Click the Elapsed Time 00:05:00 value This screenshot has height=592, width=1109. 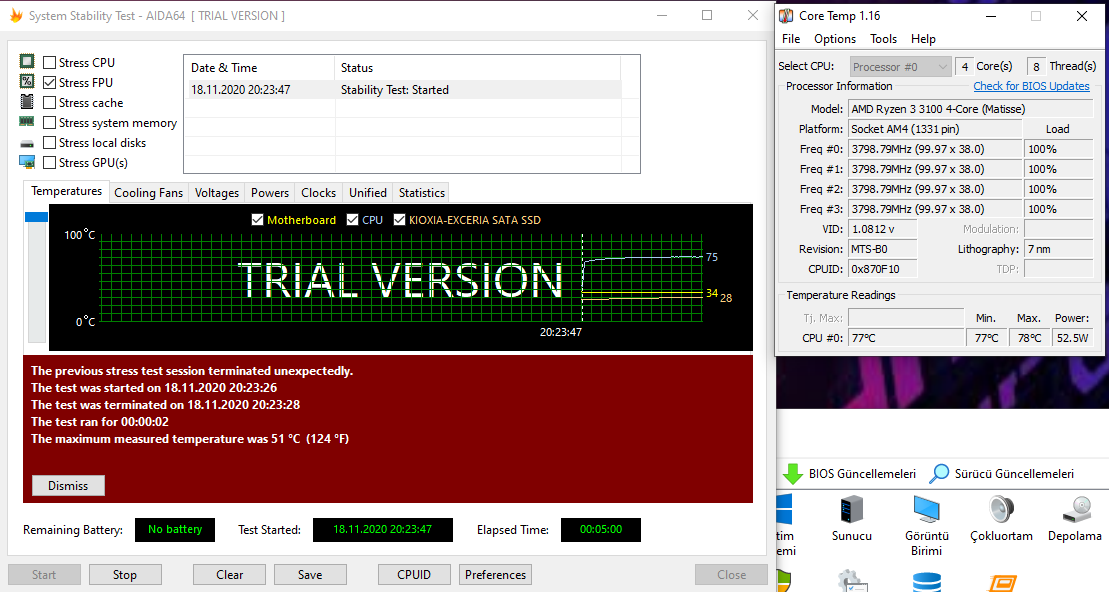click(x=600, y=530)
